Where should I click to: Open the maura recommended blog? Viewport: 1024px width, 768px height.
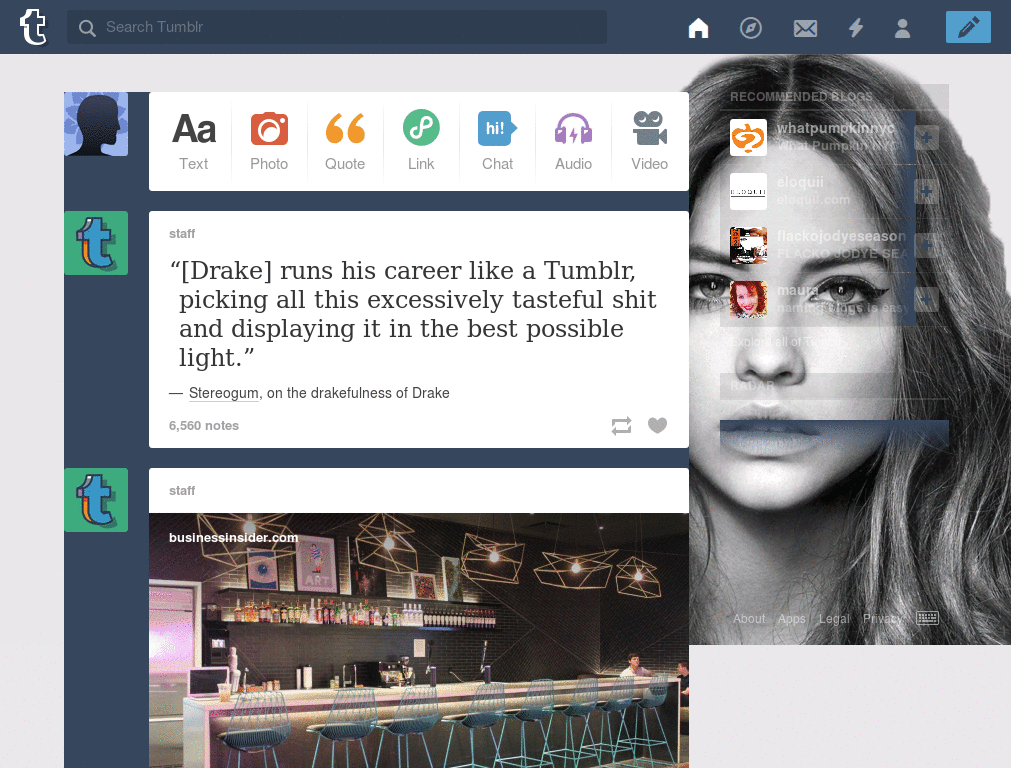[x=797, y=289]
